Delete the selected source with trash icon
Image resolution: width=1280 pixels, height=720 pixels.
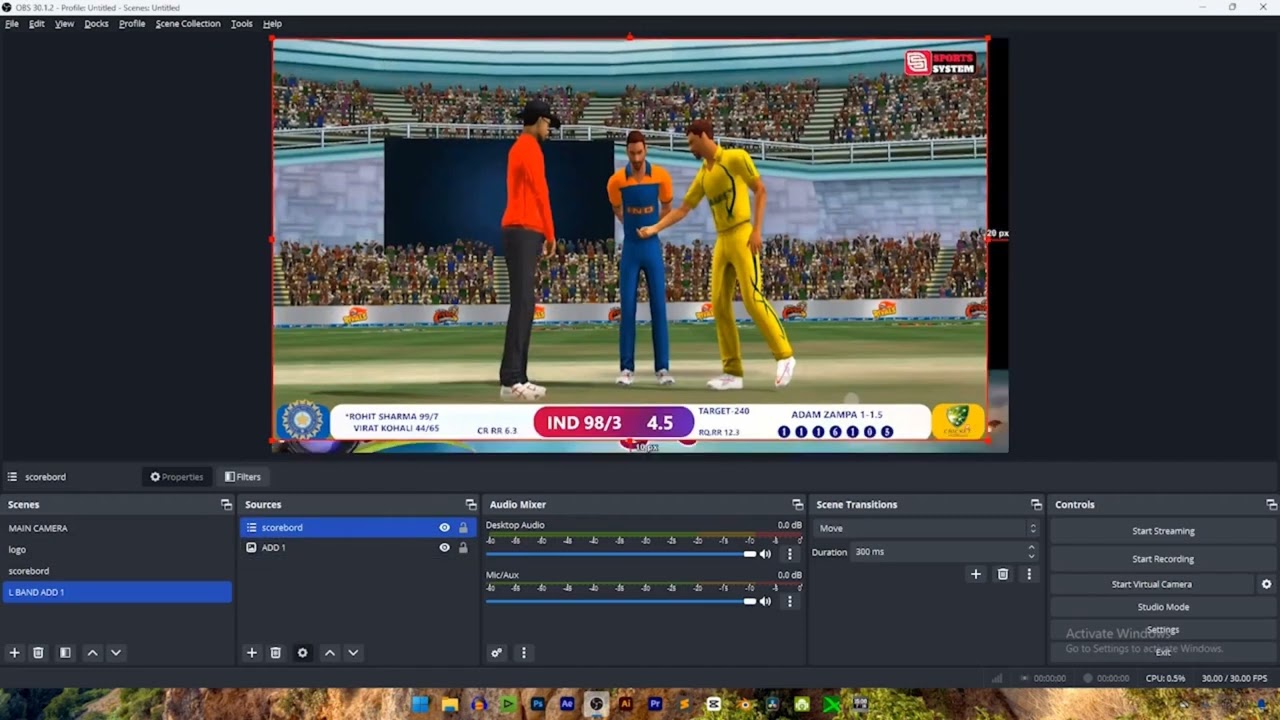pos(276,653)
